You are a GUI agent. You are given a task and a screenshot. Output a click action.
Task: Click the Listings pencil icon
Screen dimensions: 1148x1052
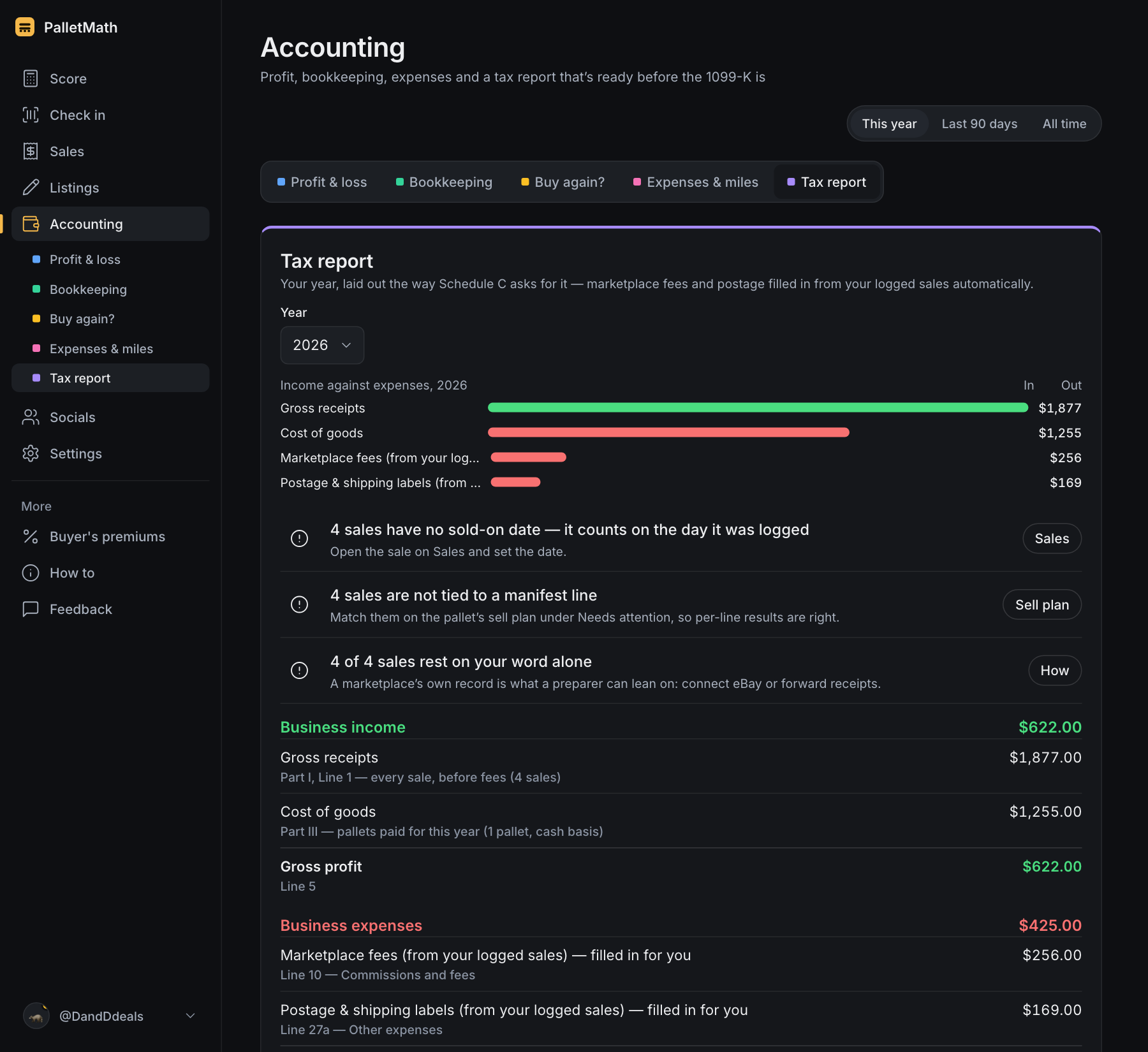31,187
